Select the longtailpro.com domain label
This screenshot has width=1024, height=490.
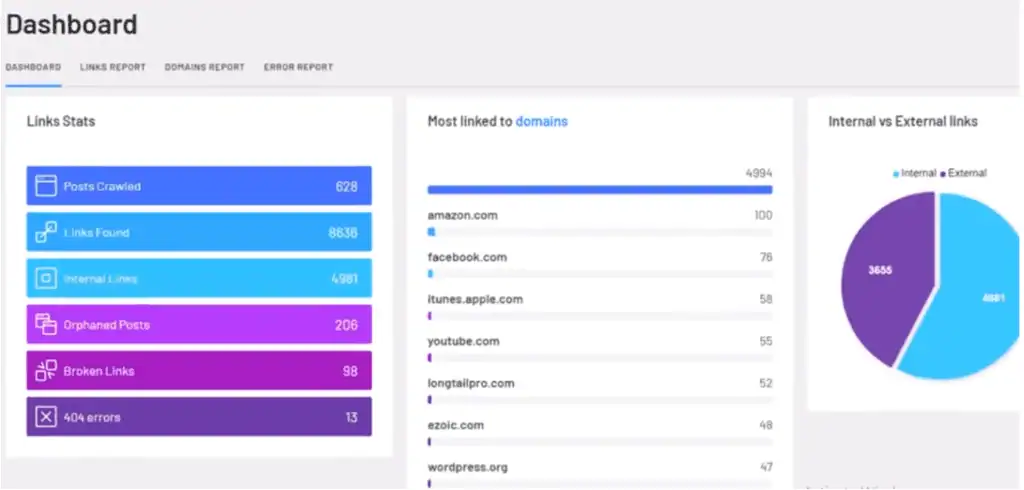pyautogui.click(x=471, y=383)
